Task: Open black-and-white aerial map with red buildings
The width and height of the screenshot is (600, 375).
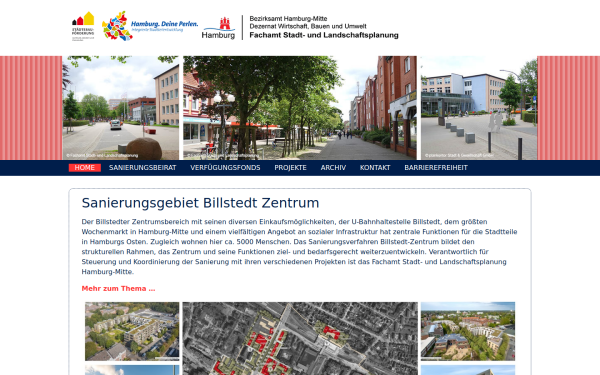Action: click(x=300, y=339)
